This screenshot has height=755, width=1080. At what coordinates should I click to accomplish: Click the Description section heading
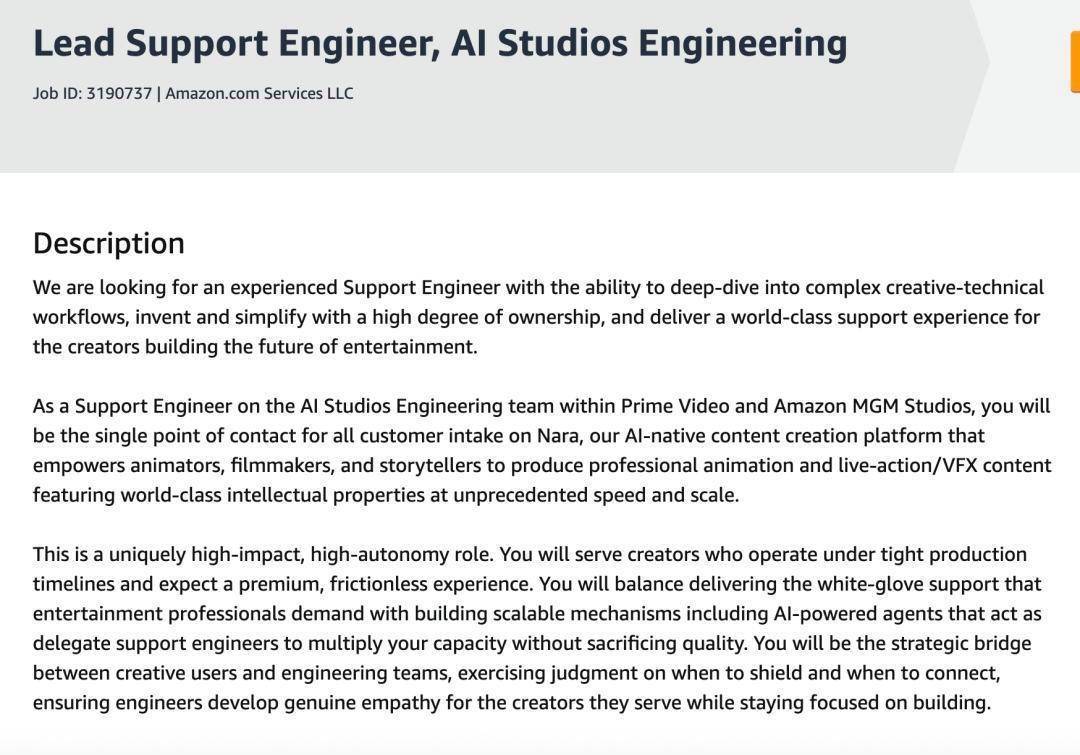tap(108, 243)
